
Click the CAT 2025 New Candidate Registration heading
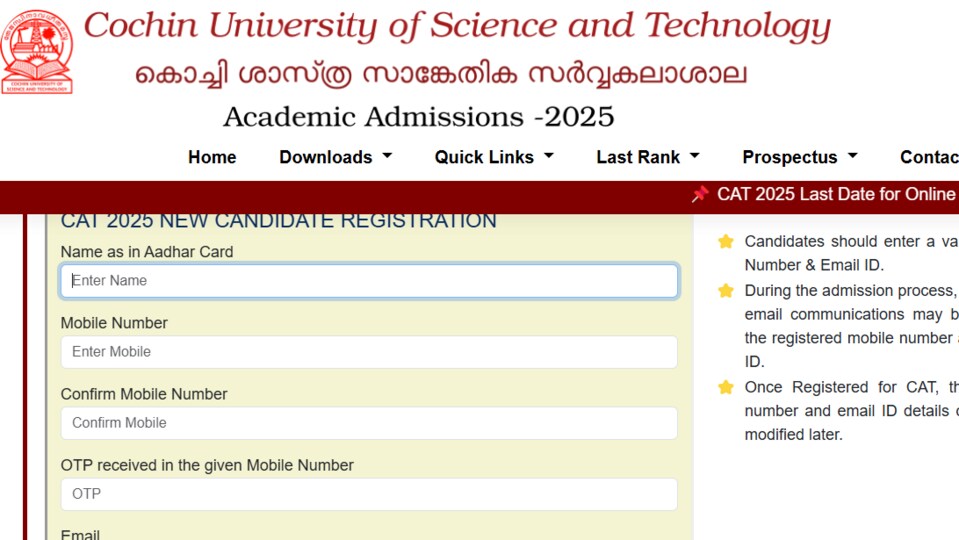tap(278, 221)
